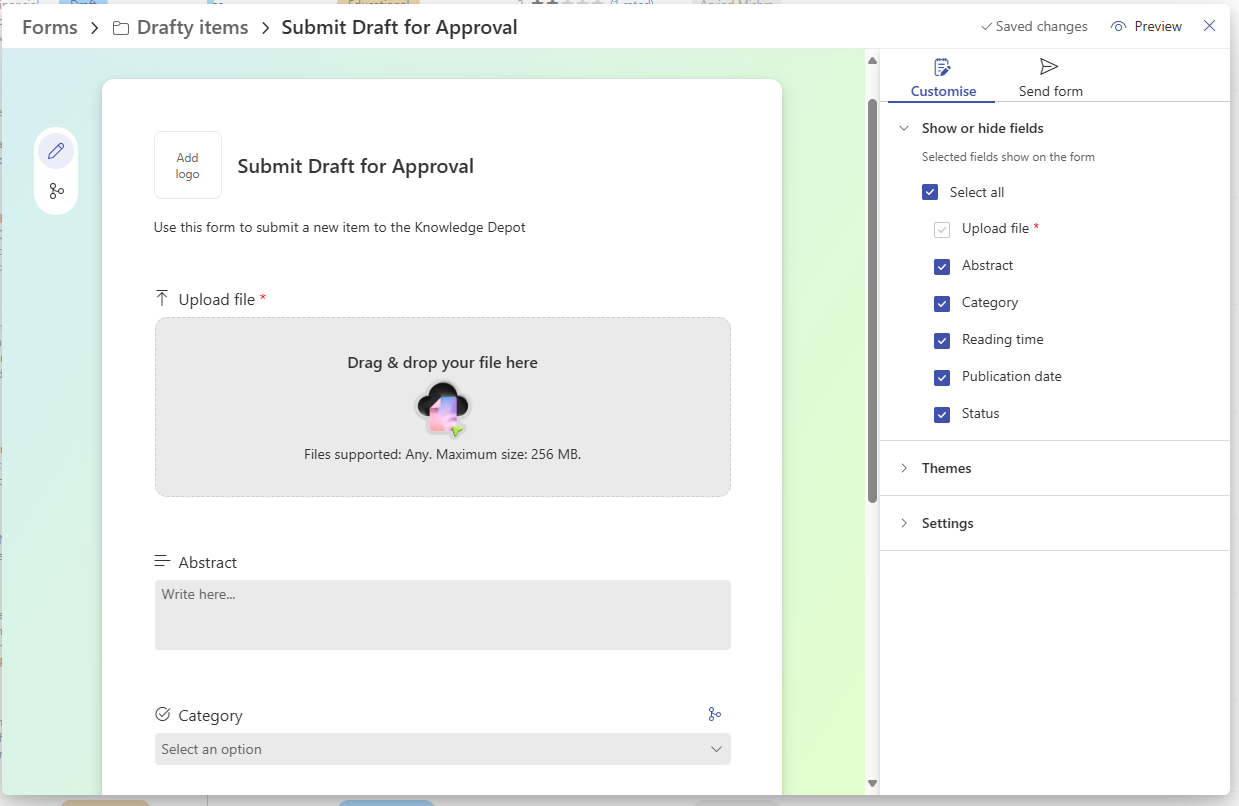Click the cloud upload illustration
The height and width of the screenshot is (806, 1239).
click(x=442, y=408)
